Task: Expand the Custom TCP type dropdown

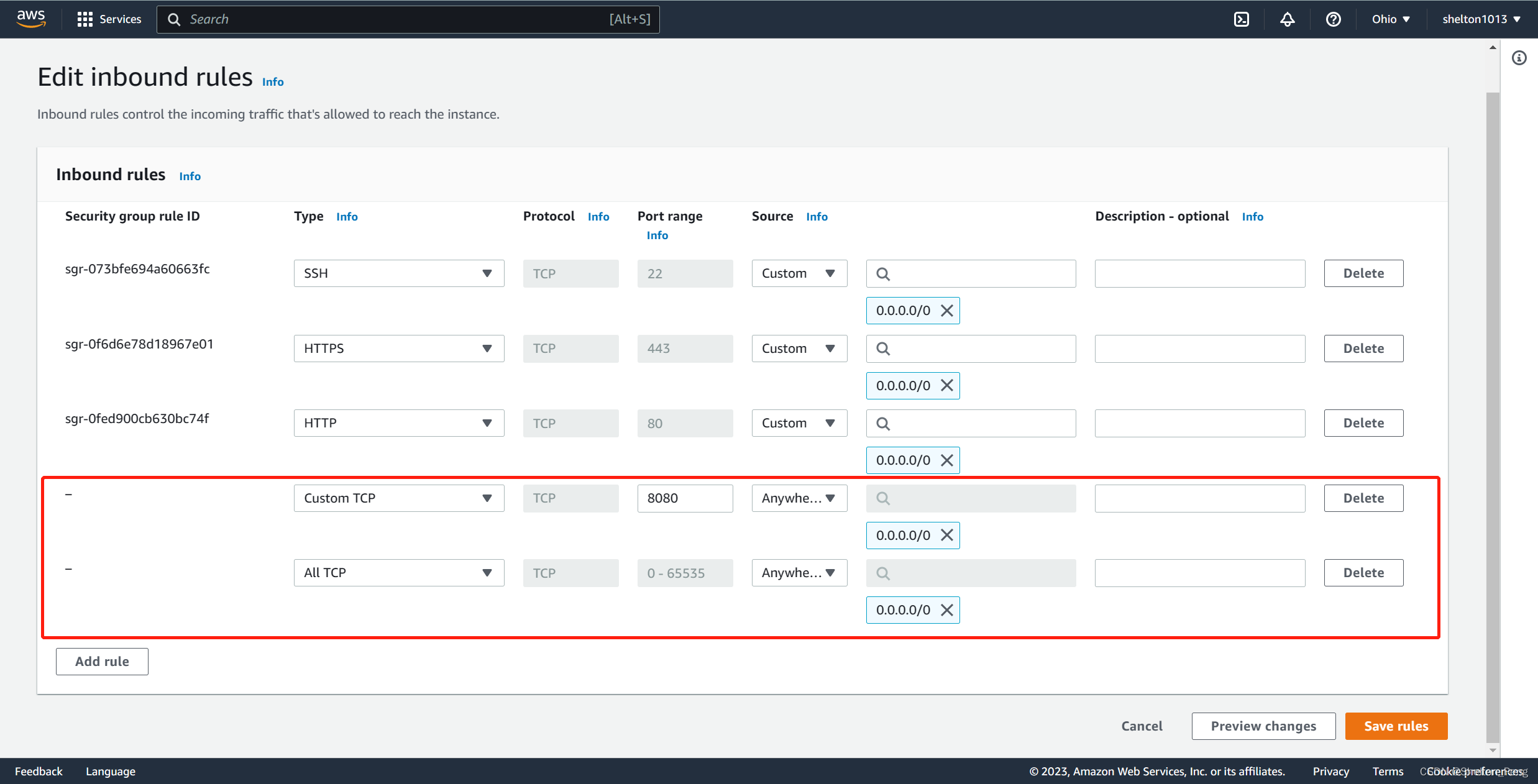Action: click(398, 498)
